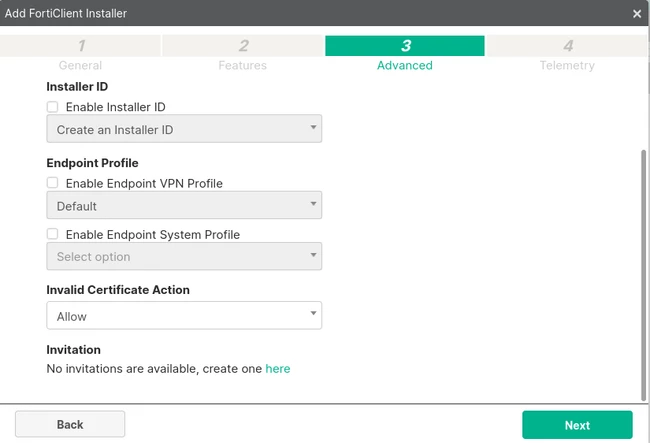Proceed with the Next button
The width and height of the screenshot is (650, 443).
(x=577, y=425)
